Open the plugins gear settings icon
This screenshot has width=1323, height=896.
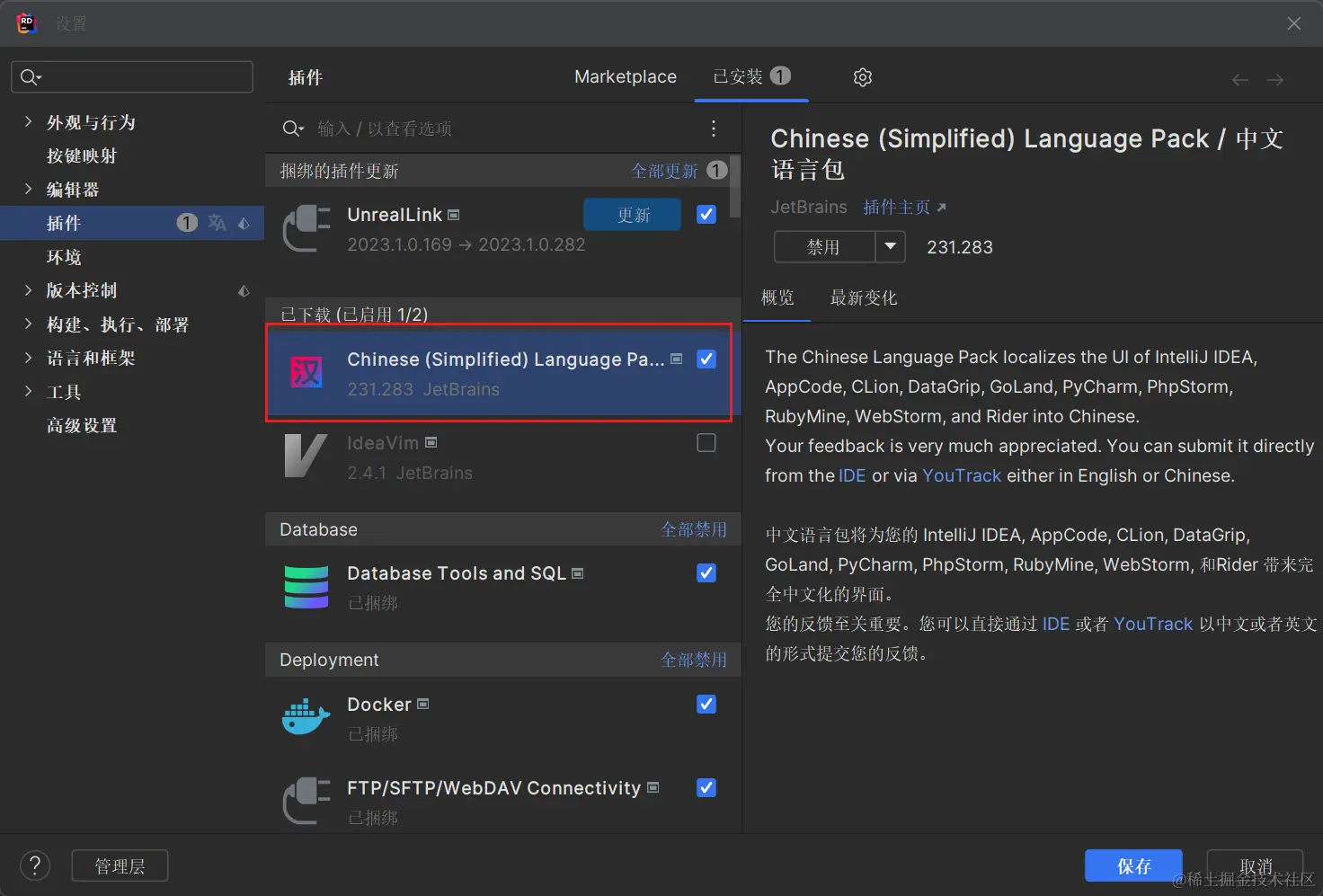pos(862,77)
